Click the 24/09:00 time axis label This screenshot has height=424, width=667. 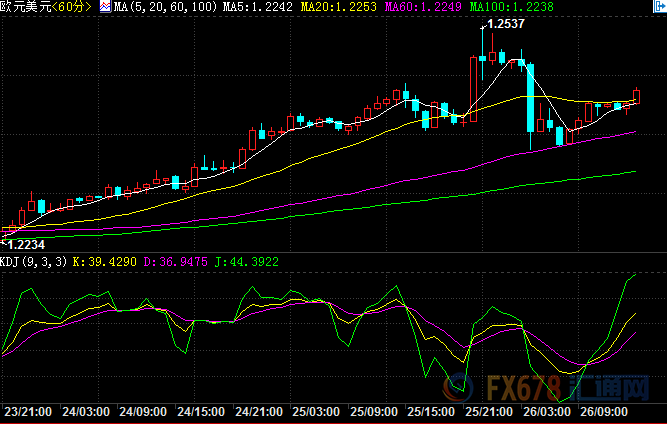(x=143, y=412)
